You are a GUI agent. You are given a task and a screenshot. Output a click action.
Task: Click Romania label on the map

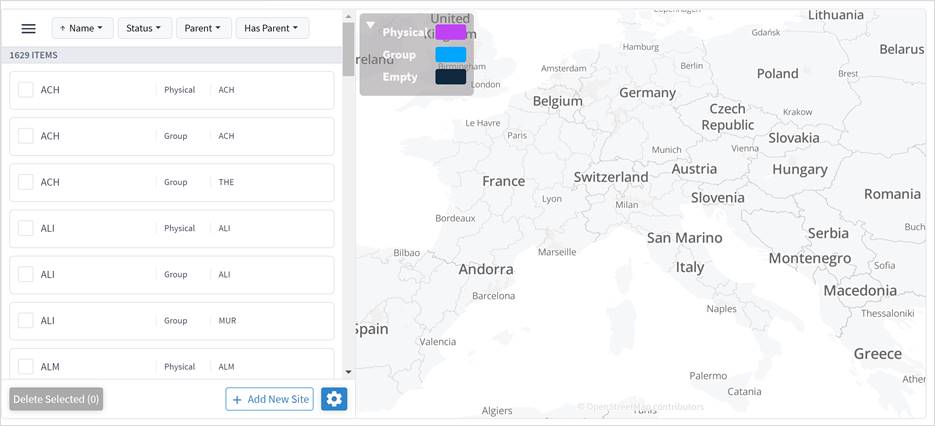[892, 194]
